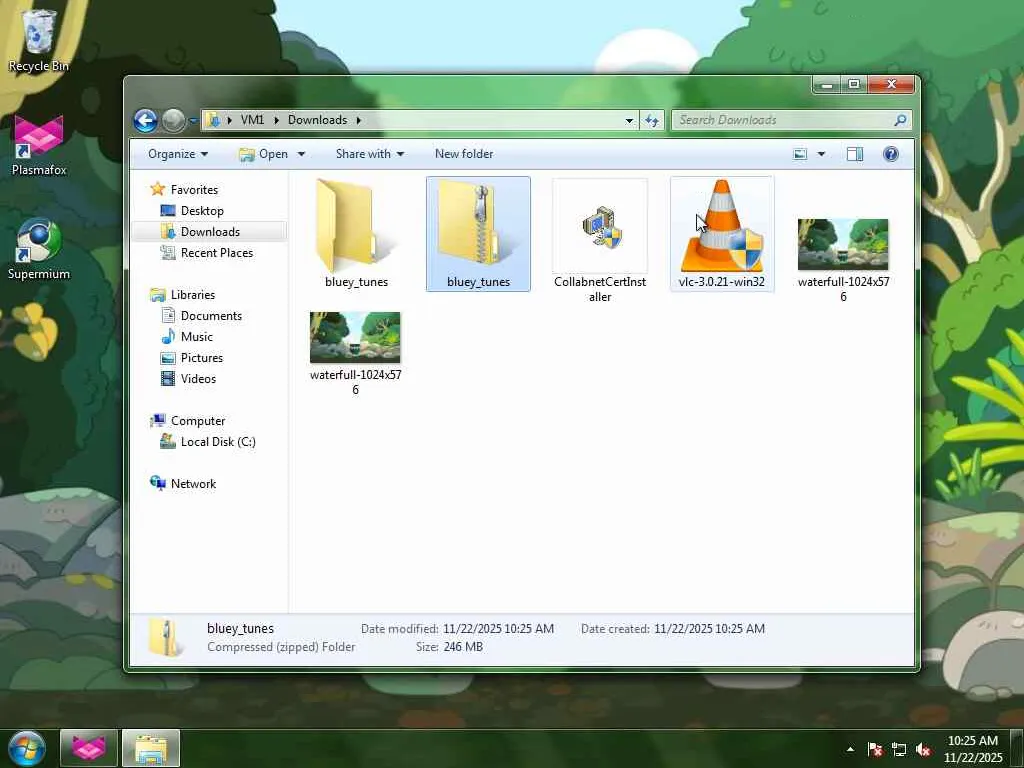This screenshot has width=1024, height=768.
Task: Click the 246 MB size value
Action: (x=463, y=647)
